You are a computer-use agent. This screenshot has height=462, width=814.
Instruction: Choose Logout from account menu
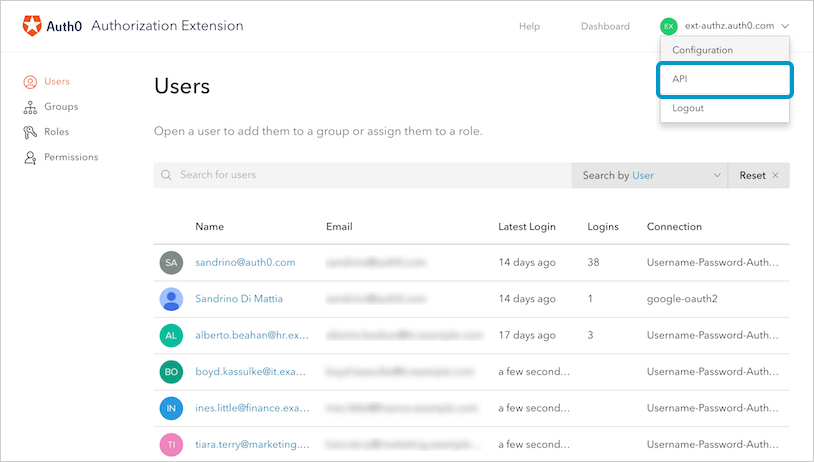click(725, 108)
